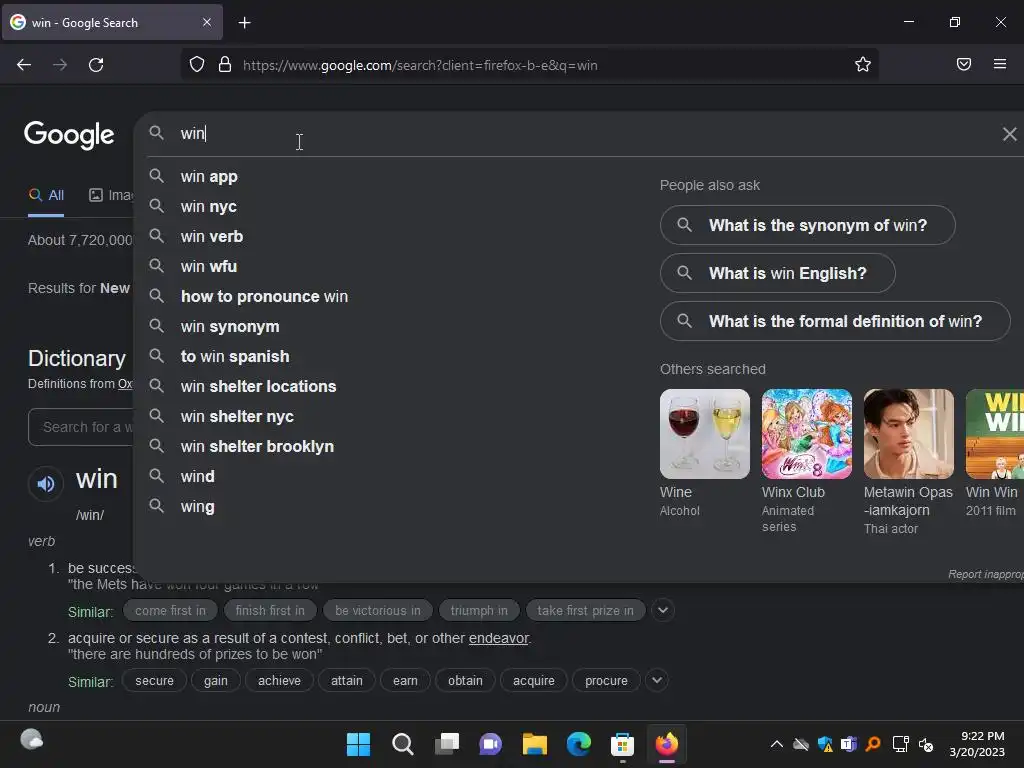Select 'to win spanish' suggestion
This screenshot has height=768, width=1024.
pos(234,357)
